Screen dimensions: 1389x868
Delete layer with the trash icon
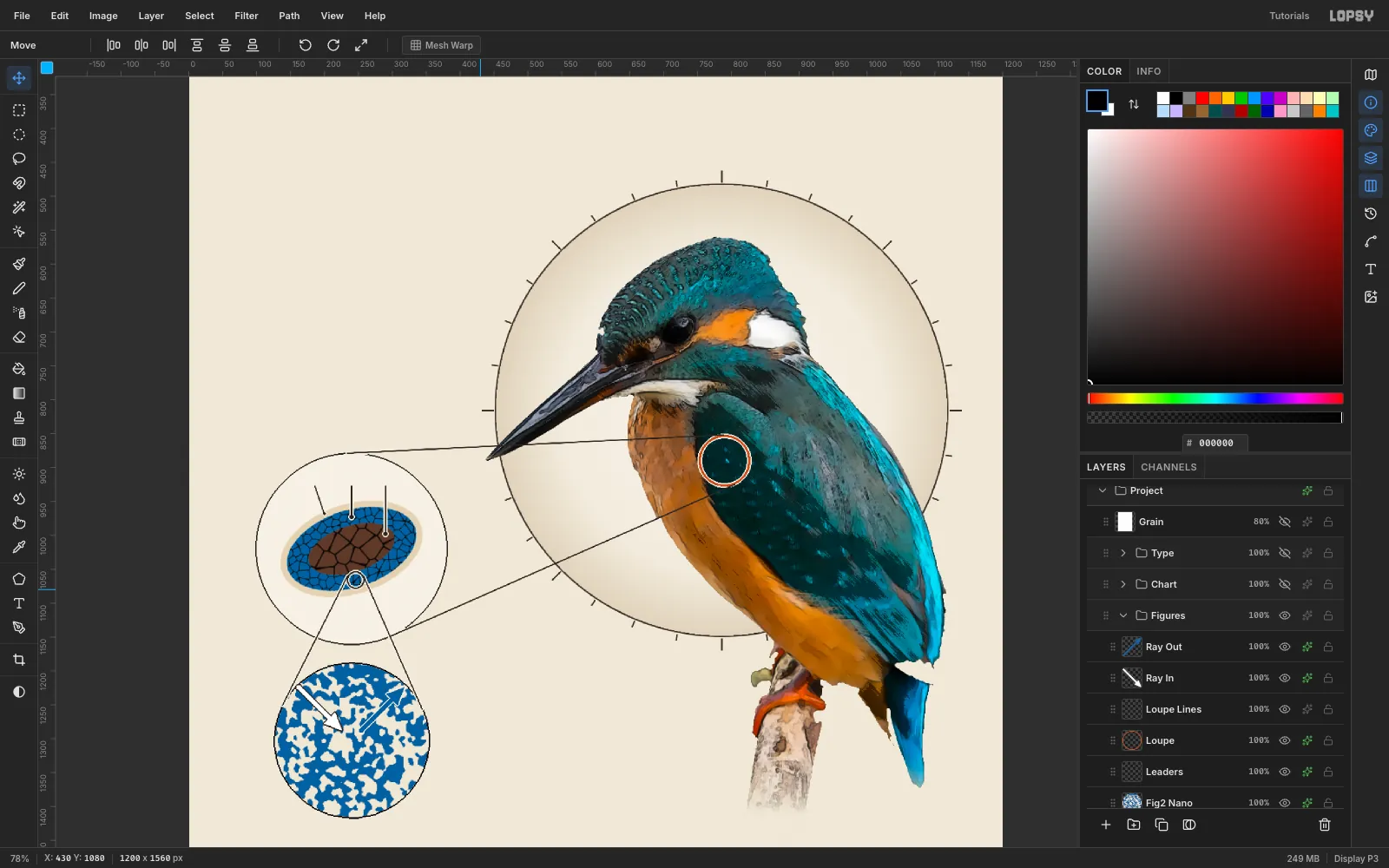1325,825
